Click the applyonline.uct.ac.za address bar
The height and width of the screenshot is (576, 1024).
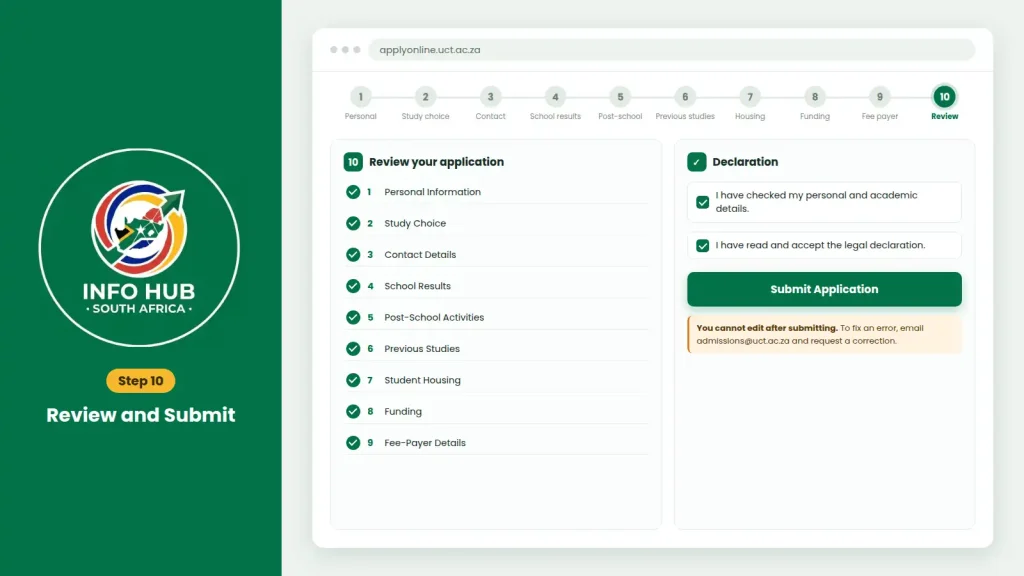[x=671, y=50]
